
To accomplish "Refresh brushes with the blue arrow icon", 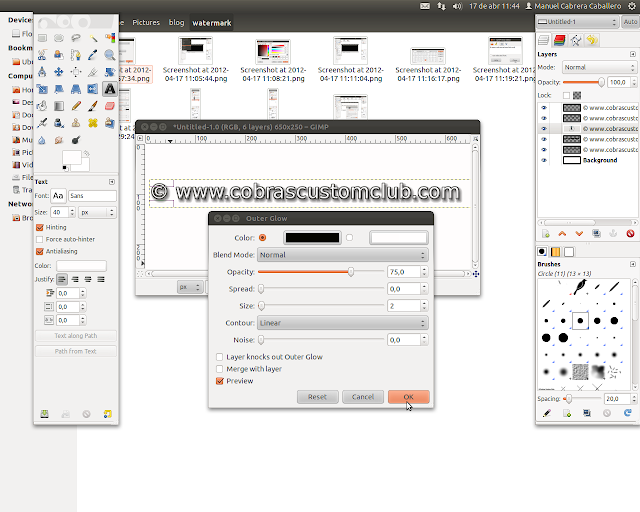I will coord(628,413).
